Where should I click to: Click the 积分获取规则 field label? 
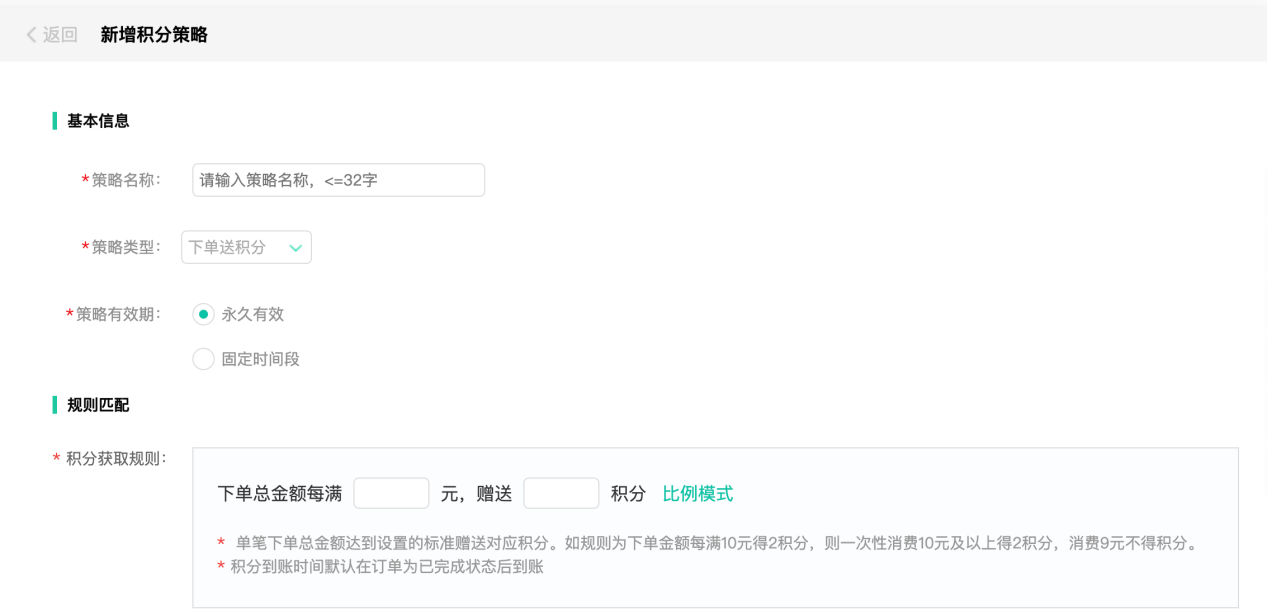(x=115, y=459)
